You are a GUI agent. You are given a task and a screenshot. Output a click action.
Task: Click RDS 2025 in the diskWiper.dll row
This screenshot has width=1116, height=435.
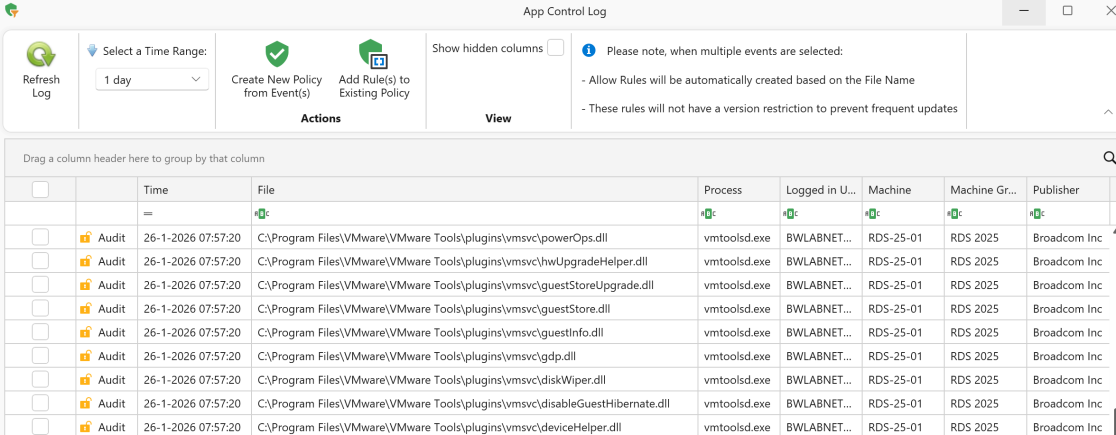pyautogui.click(x=974, y=379)
